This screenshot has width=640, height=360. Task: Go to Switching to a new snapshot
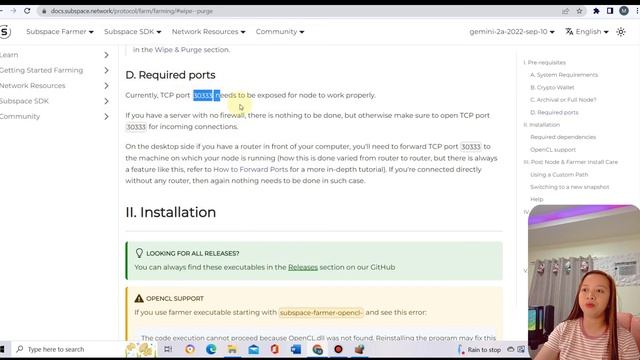coord(570,187)
